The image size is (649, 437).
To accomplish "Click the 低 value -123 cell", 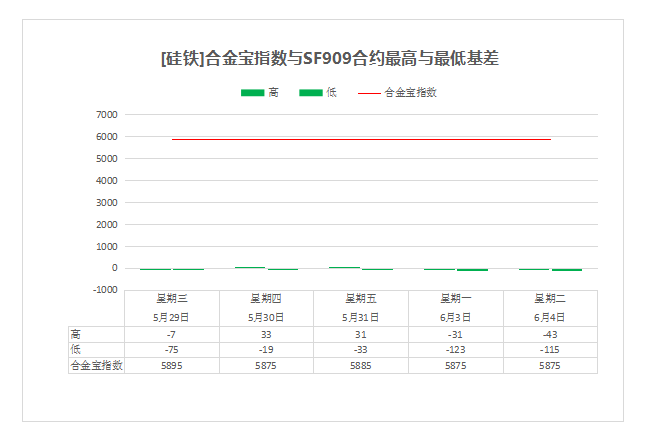I will click(456, 350).
